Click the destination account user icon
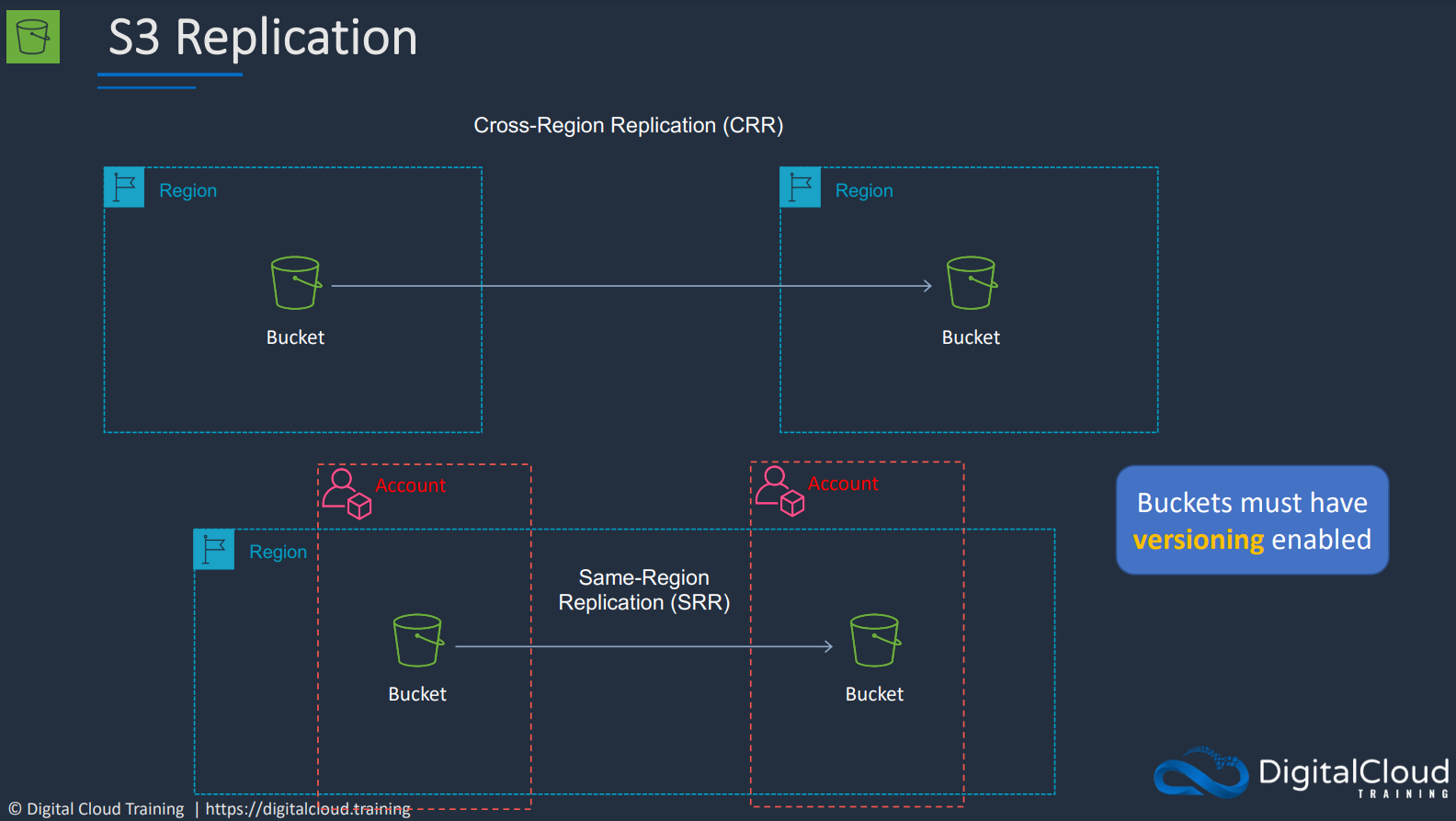The image size is (1456, 821). coord(779,491)
